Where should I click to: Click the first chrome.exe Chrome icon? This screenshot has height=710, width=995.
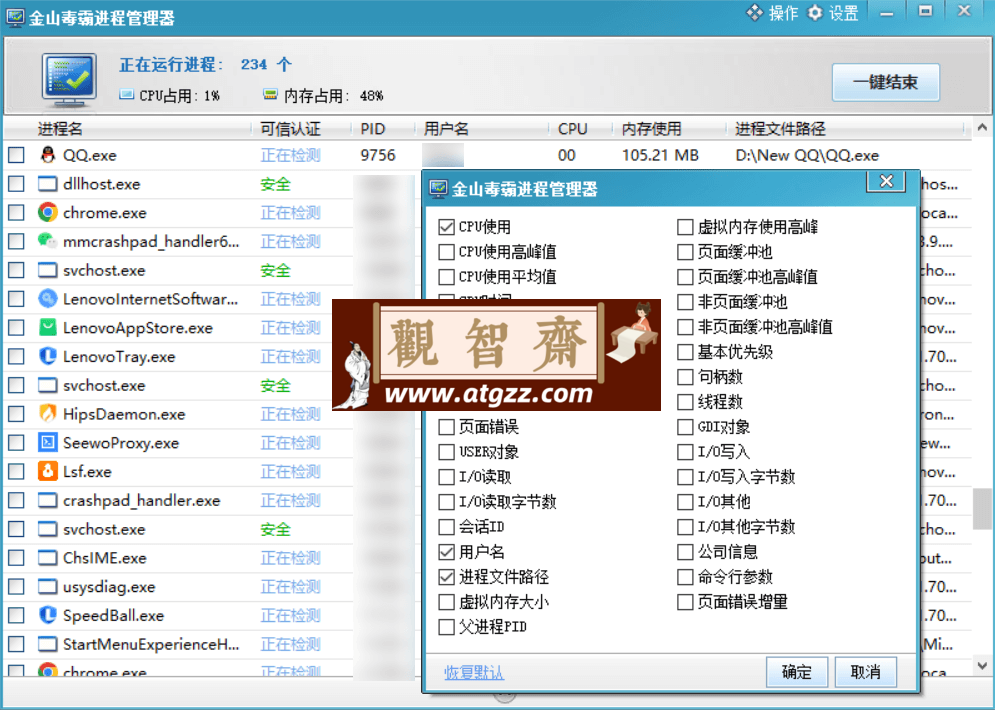click(48, 213)
